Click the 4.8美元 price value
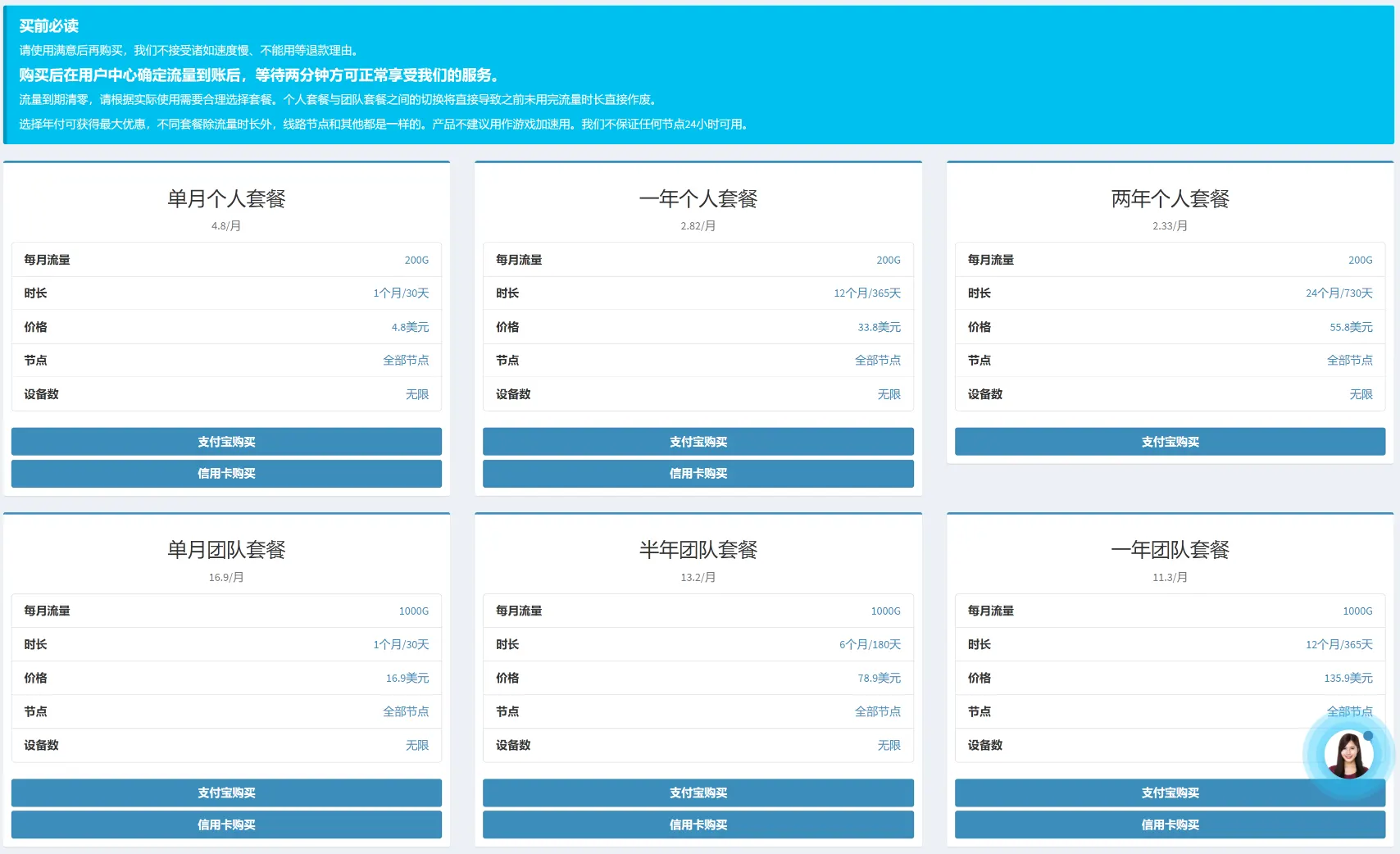This screenshot has height=854, width=1400. pos(410,327)
